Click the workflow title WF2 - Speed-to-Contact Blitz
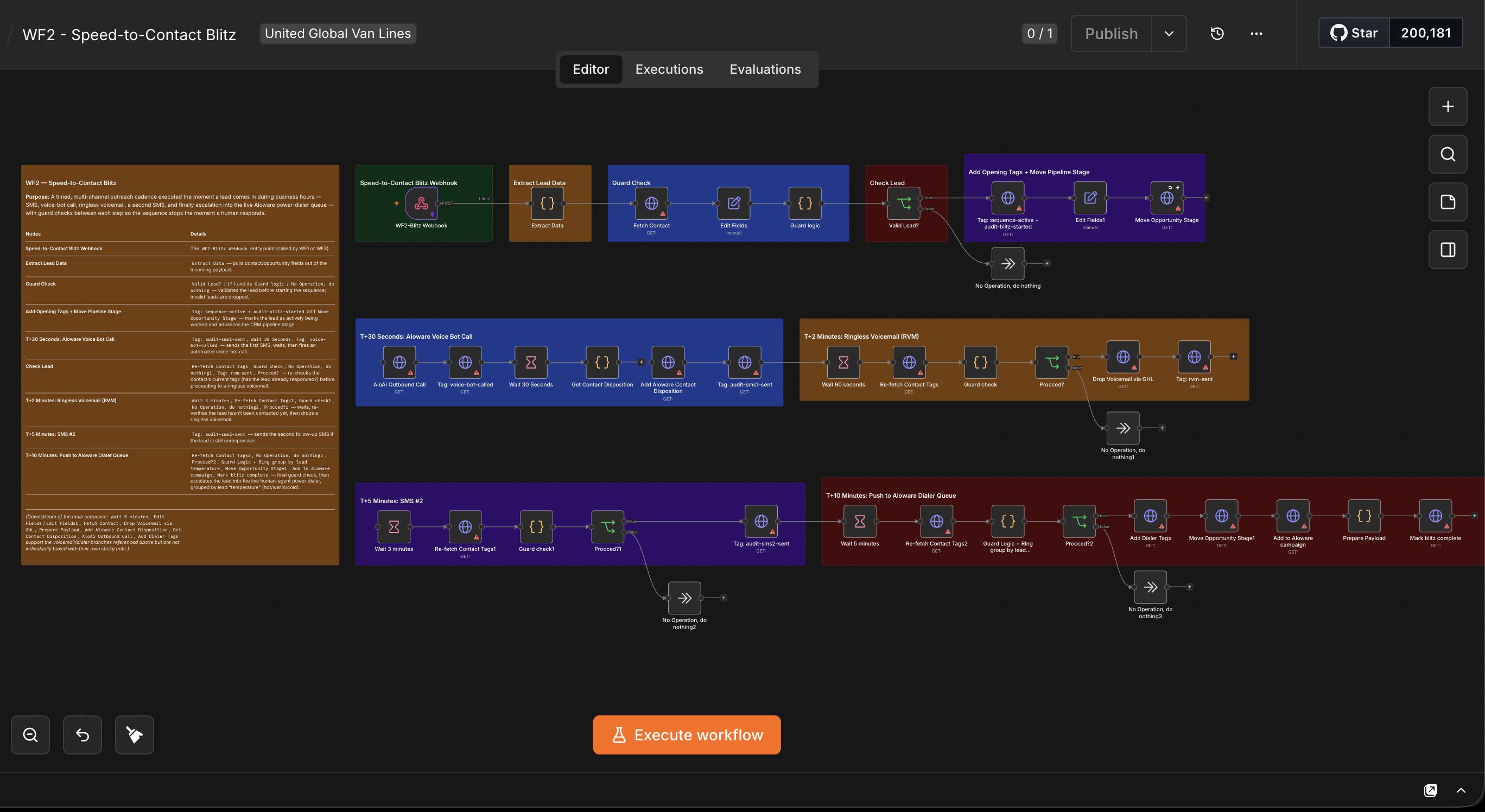This screenshot has height=812, width=1485. (129, 35)
